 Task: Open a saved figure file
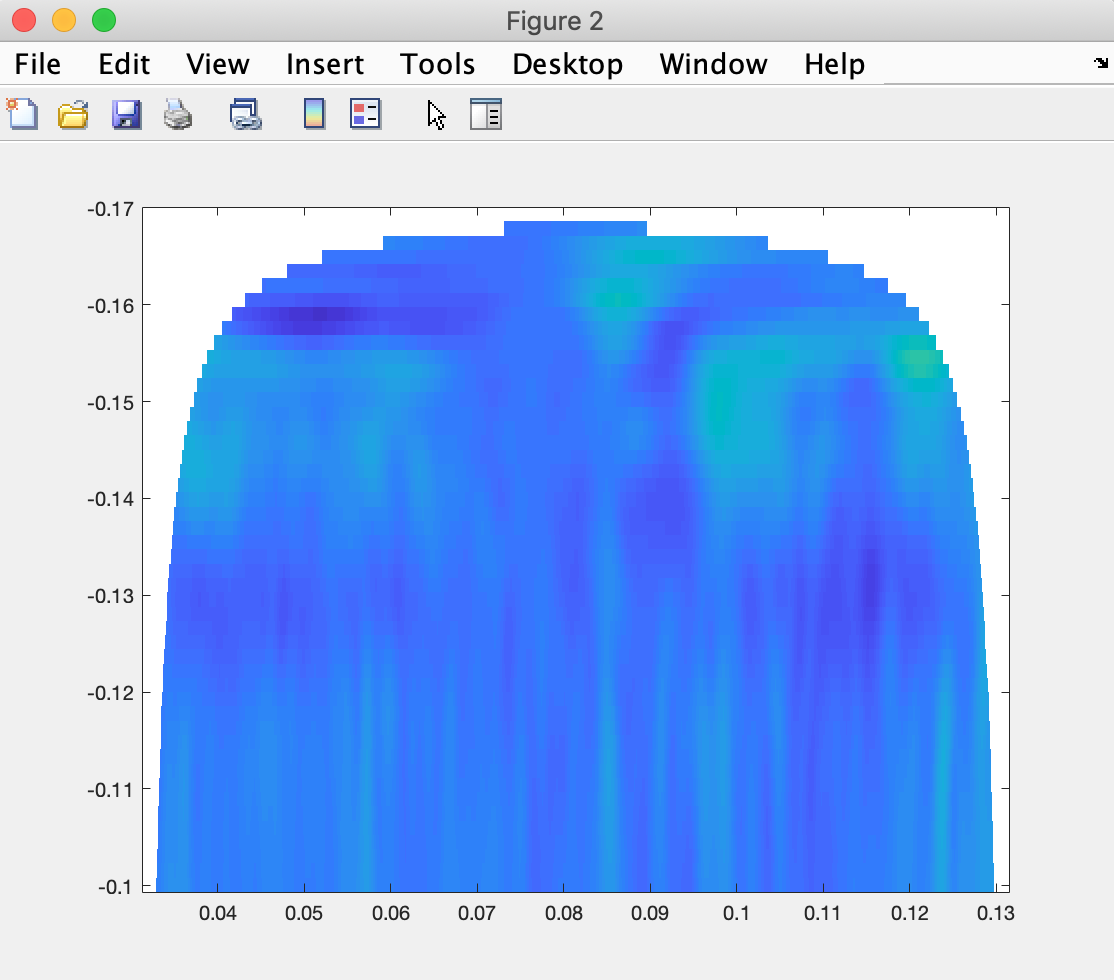click(x=72, y=115)
